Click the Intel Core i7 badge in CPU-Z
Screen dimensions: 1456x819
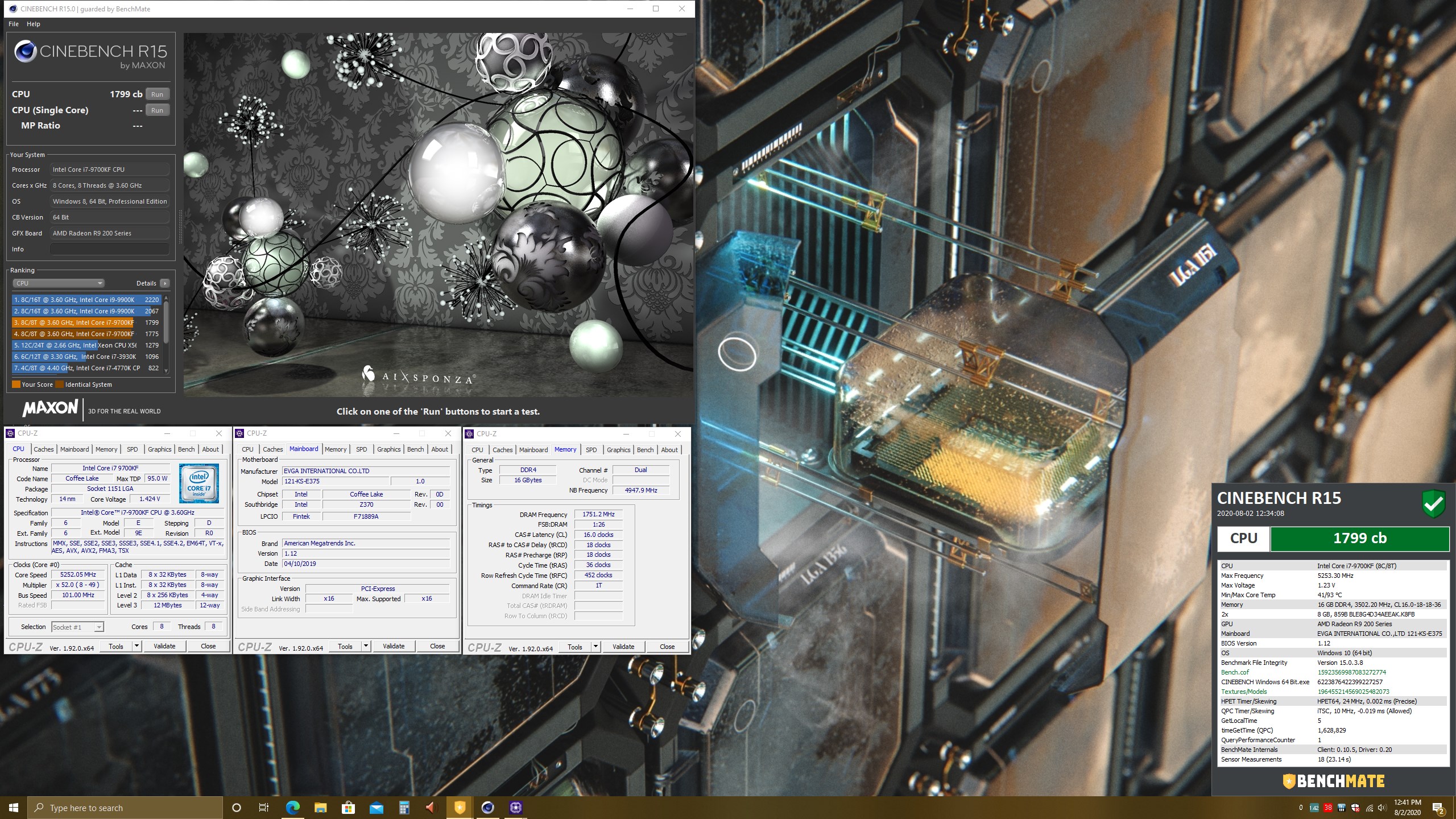(x=199, y=484)
